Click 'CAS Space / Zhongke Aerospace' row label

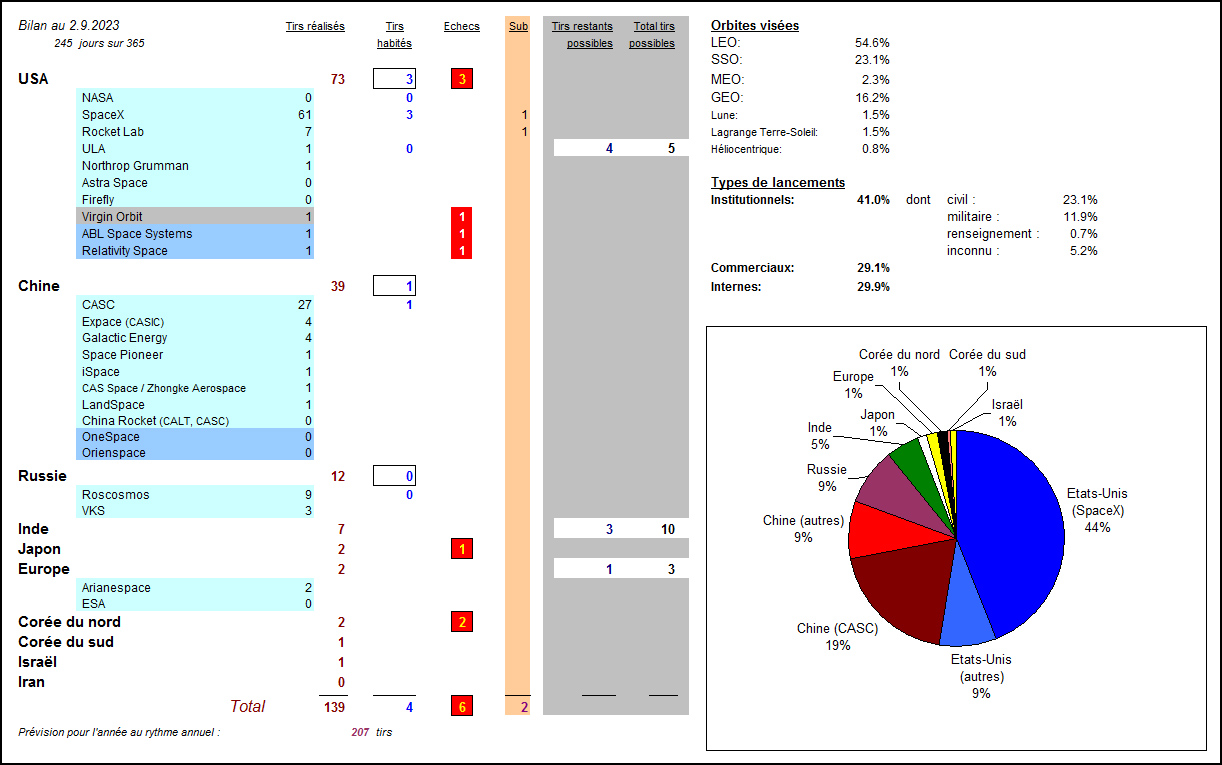click(164, 388)
